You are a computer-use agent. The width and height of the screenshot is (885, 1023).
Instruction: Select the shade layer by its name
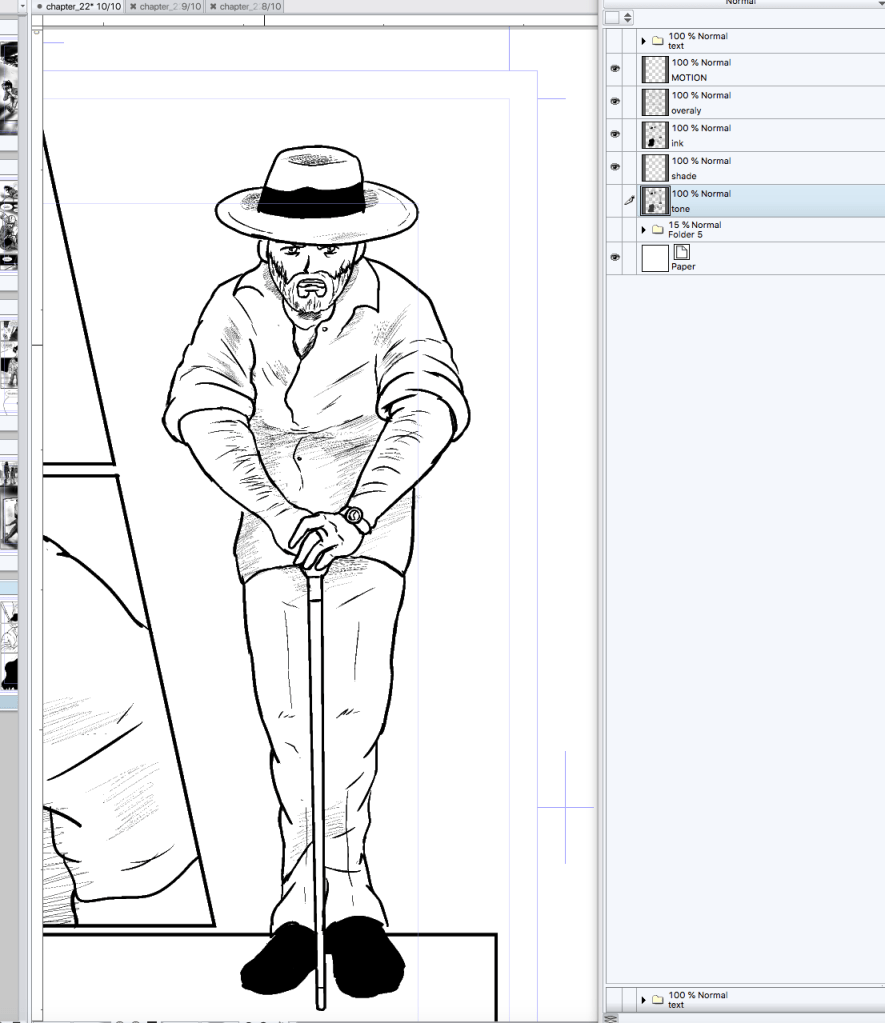[x=684, y=176]
